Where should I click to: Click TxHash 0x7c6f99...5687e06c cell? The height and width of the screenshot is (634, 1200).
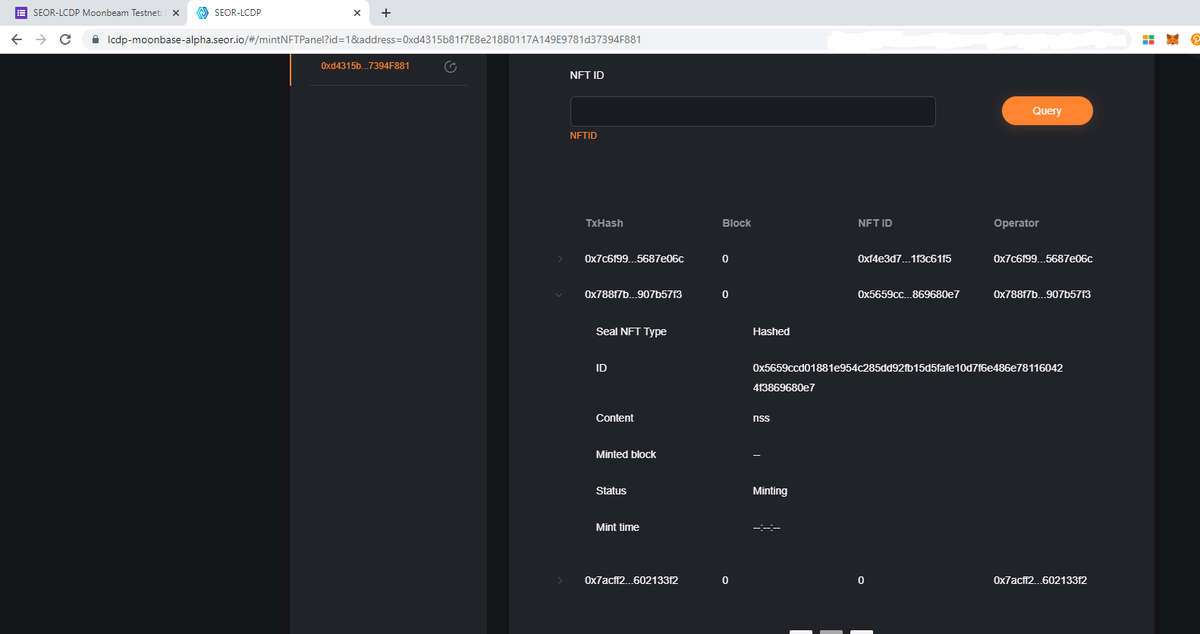point(634,259)
